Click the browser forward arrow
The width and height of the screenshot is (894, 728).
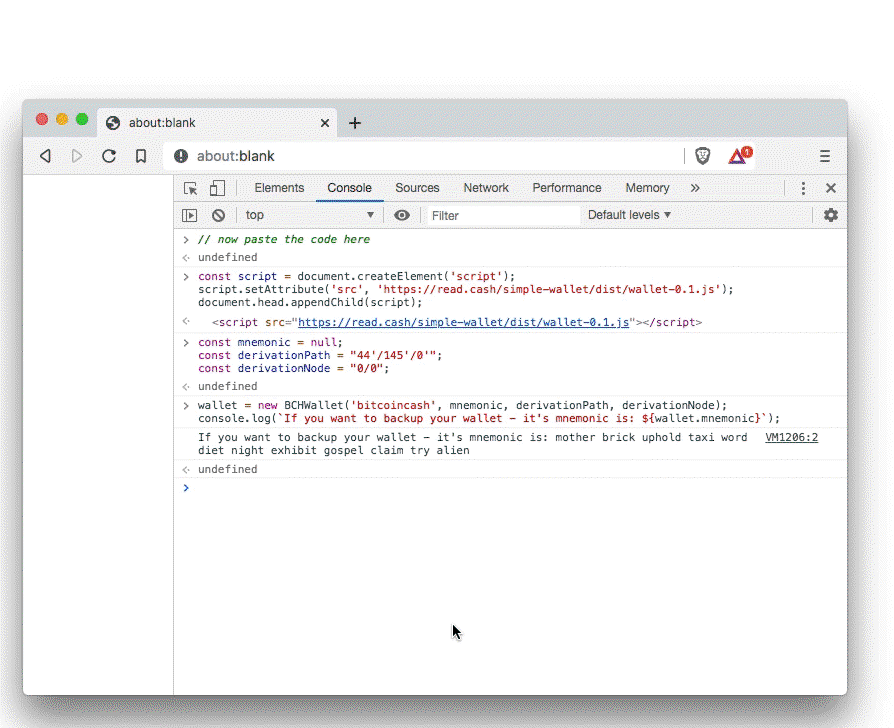(76, 156)
